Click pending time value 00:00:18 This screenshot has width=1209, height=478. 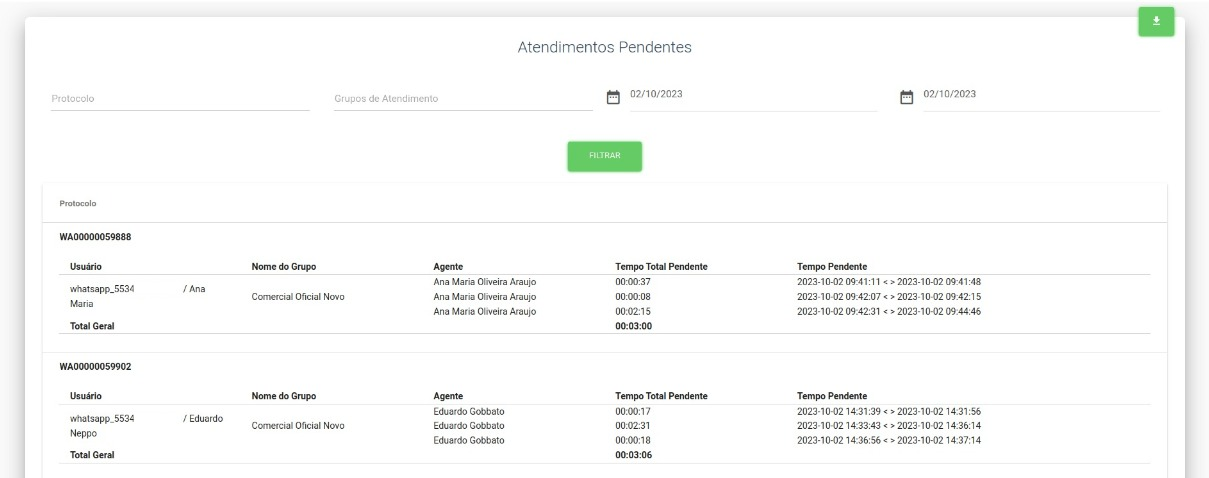pos(633,441)
